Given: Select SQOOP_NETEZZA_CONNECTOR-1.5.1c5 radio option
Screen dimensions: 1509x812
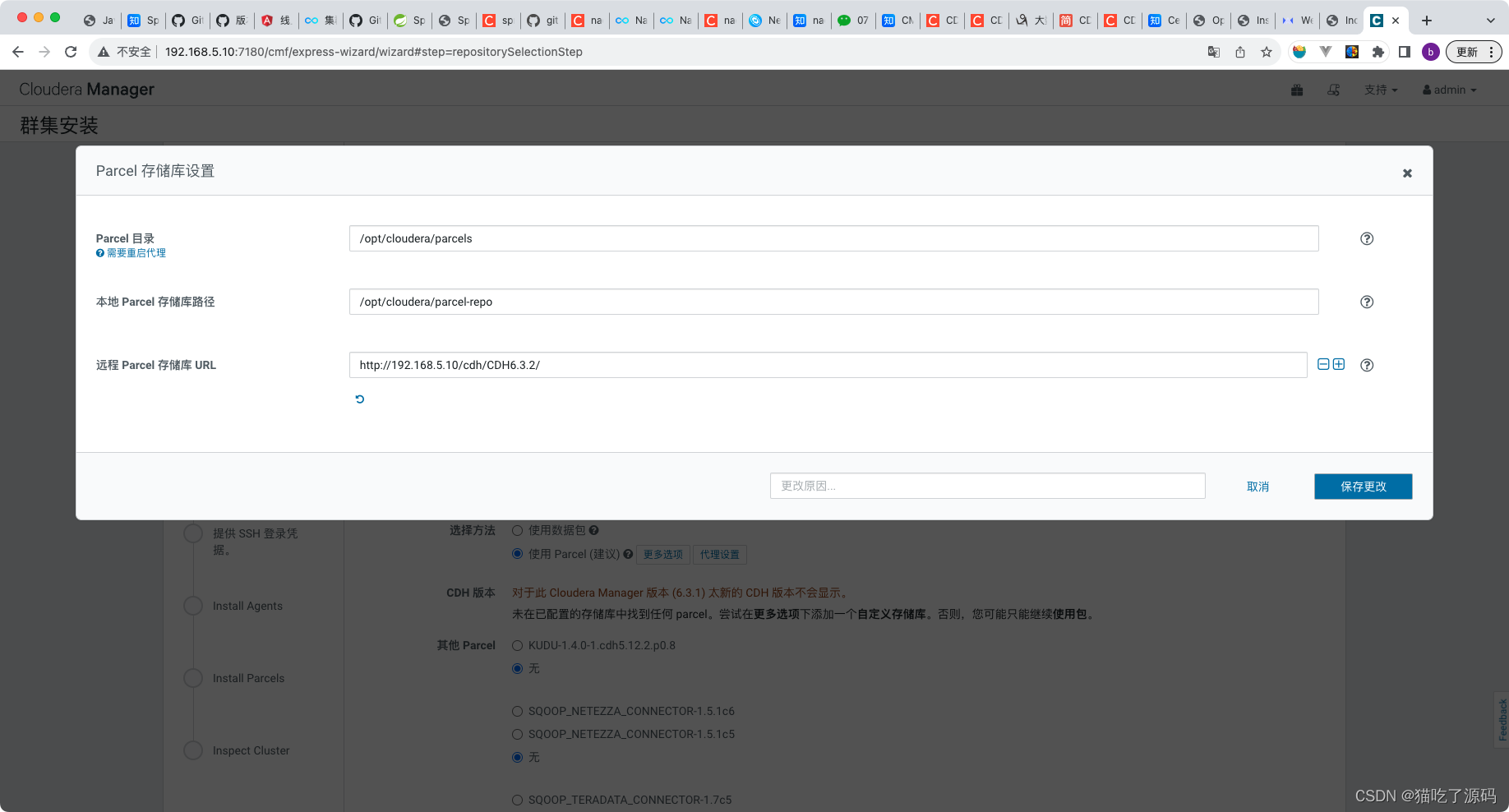Looking at the screenshot, I should coord(518,735).
